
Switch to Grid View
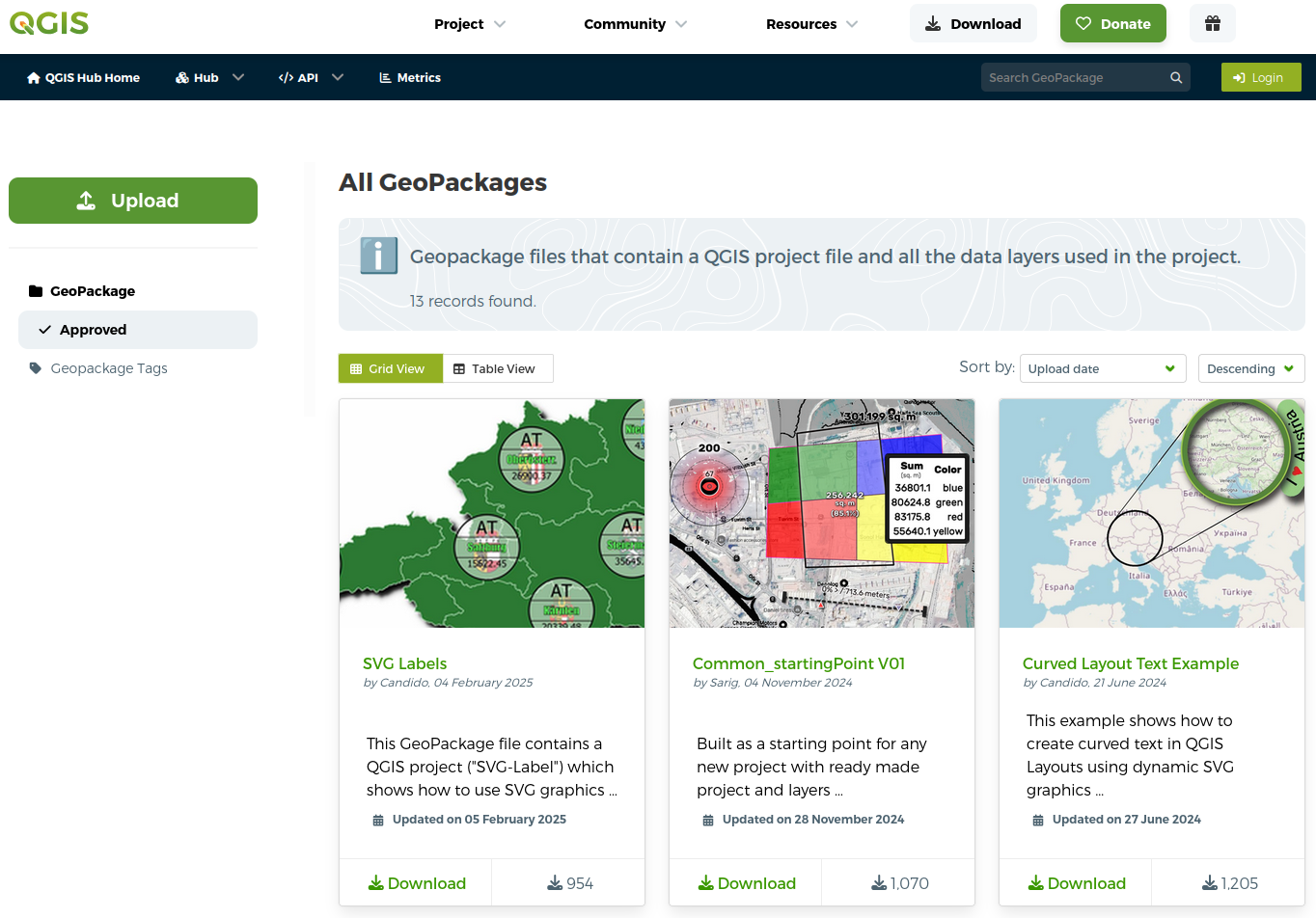(390, 368)
